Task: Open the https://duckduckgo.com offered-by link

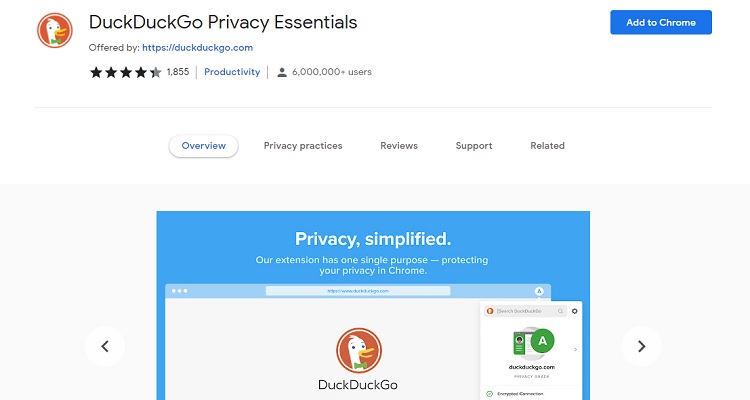Action: [198, 48]
